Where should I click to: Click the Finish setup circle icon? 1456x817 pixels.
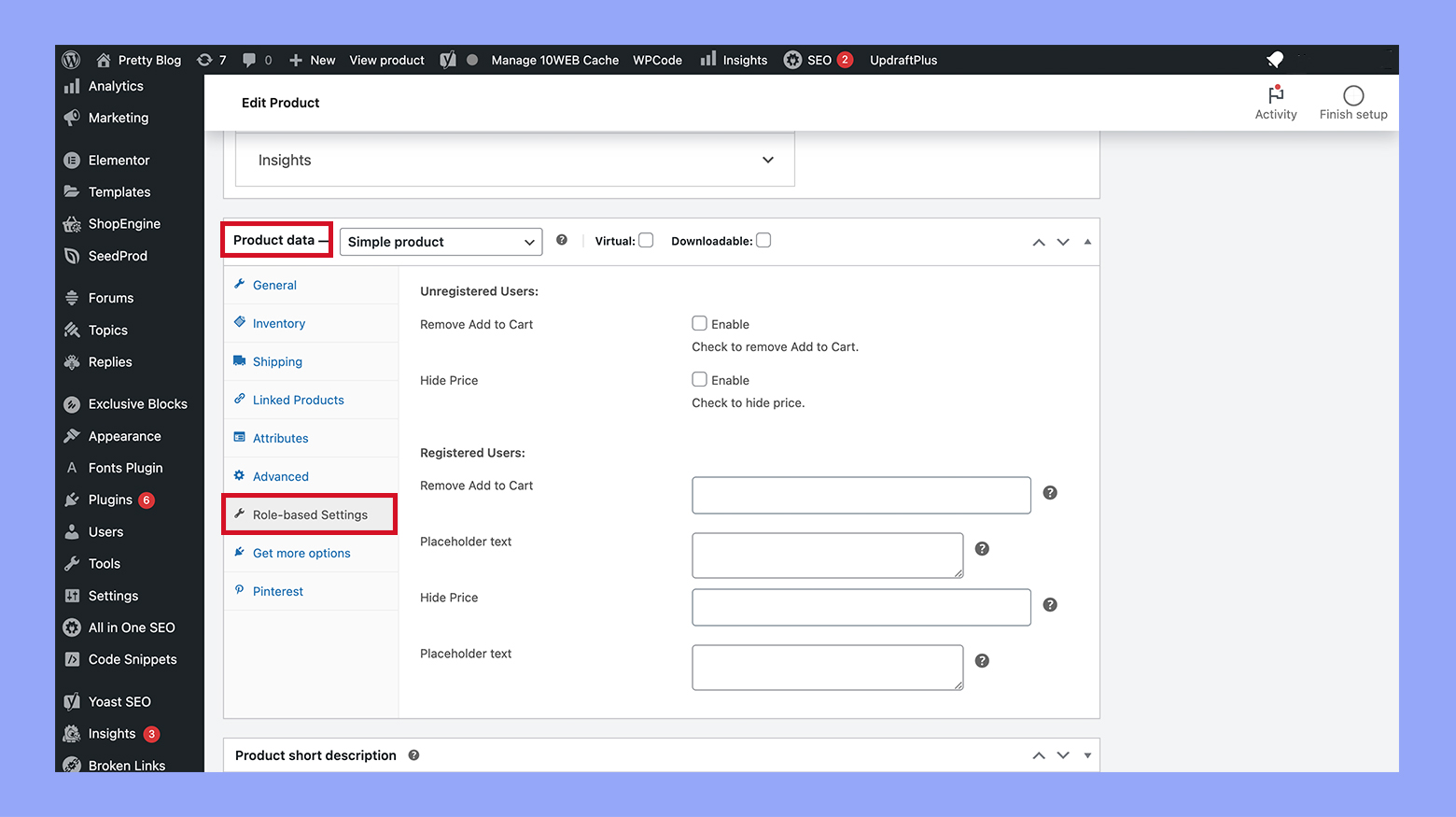[1352, 95]
